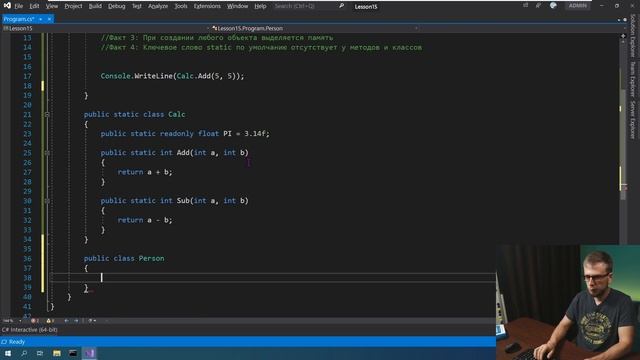
Task: Collapse the Add method outlining region
Action: [x=47, y=153]
